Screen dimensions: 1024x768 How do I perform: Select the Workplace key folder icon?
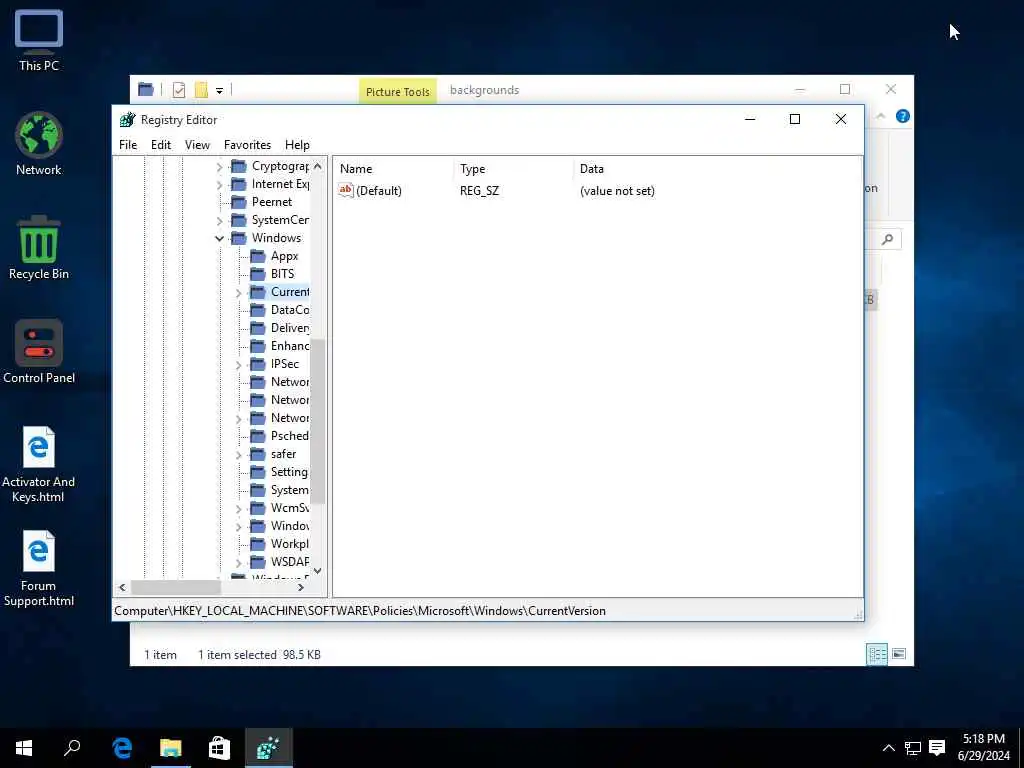coord(258,543)
